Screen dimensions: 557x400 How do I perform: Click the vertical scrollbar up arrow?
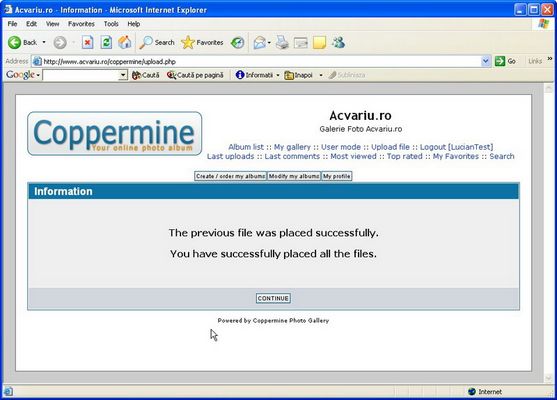pyautogui.click(x=549, y=87)
